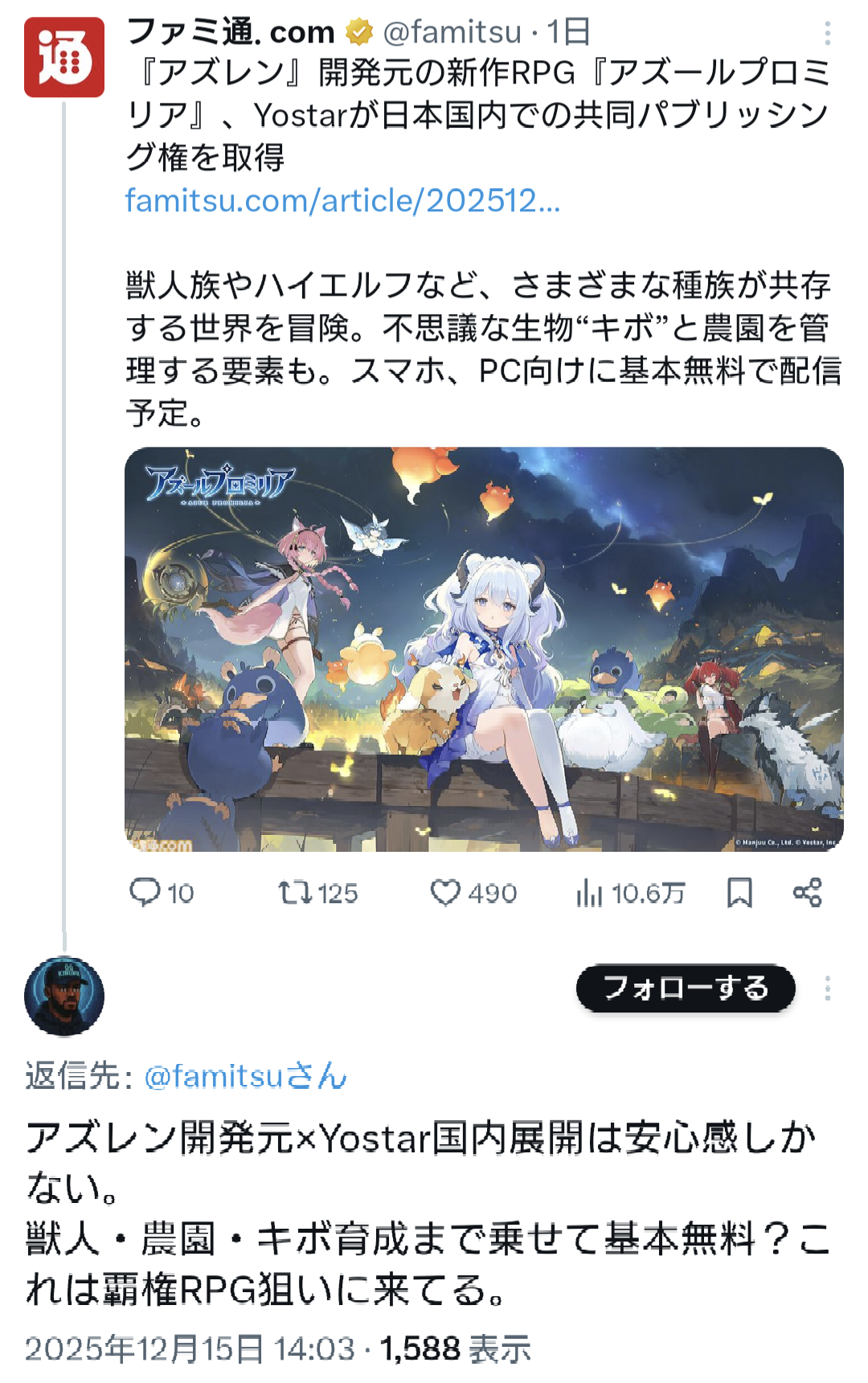The width and height of the screenshot is (868, 1383).
Task: Open the Famitsu profile avatar
Action: (x=64, y=57)
